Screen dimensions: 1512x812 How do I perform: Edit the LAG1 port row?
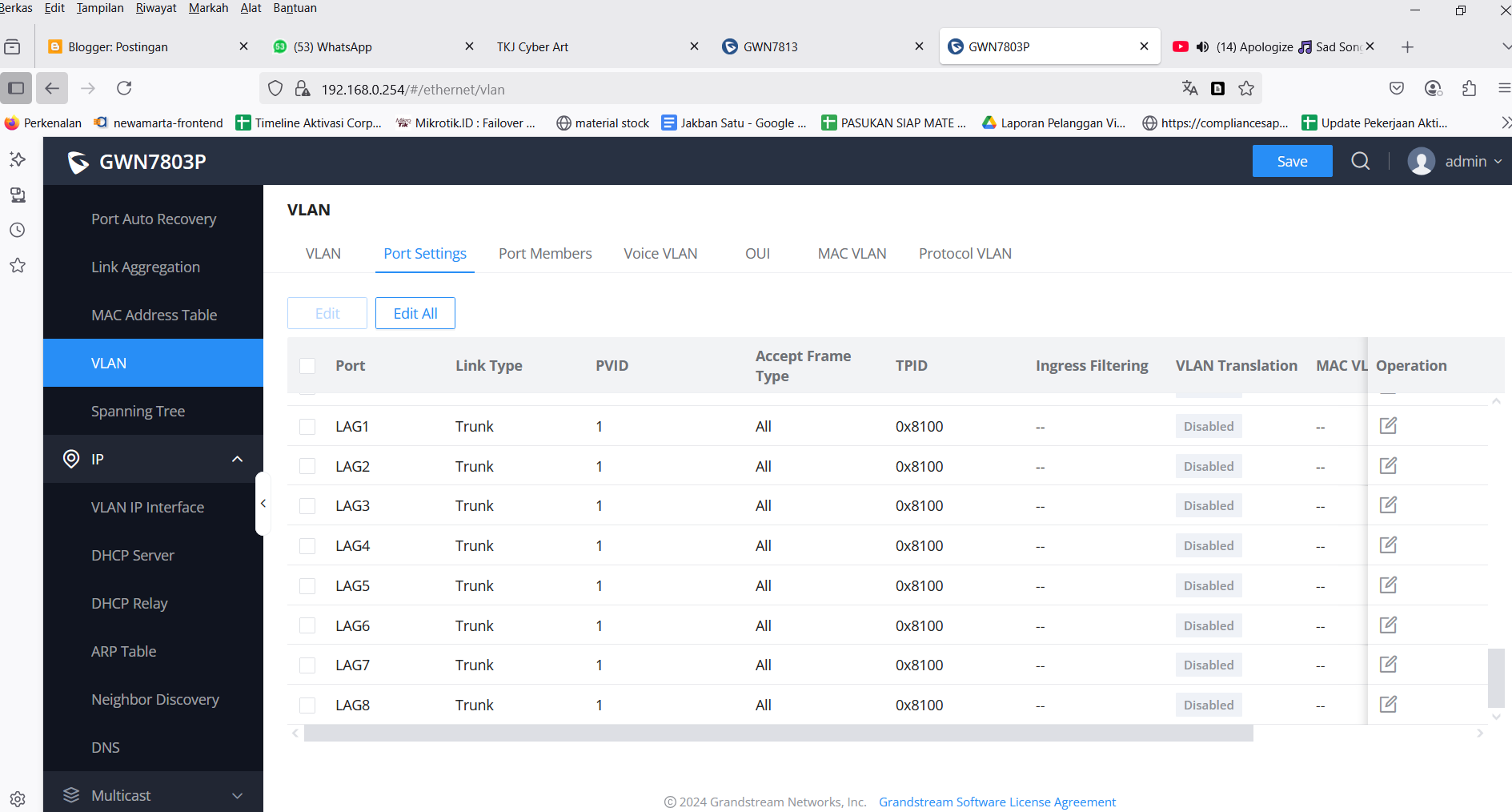point(1388,426)
